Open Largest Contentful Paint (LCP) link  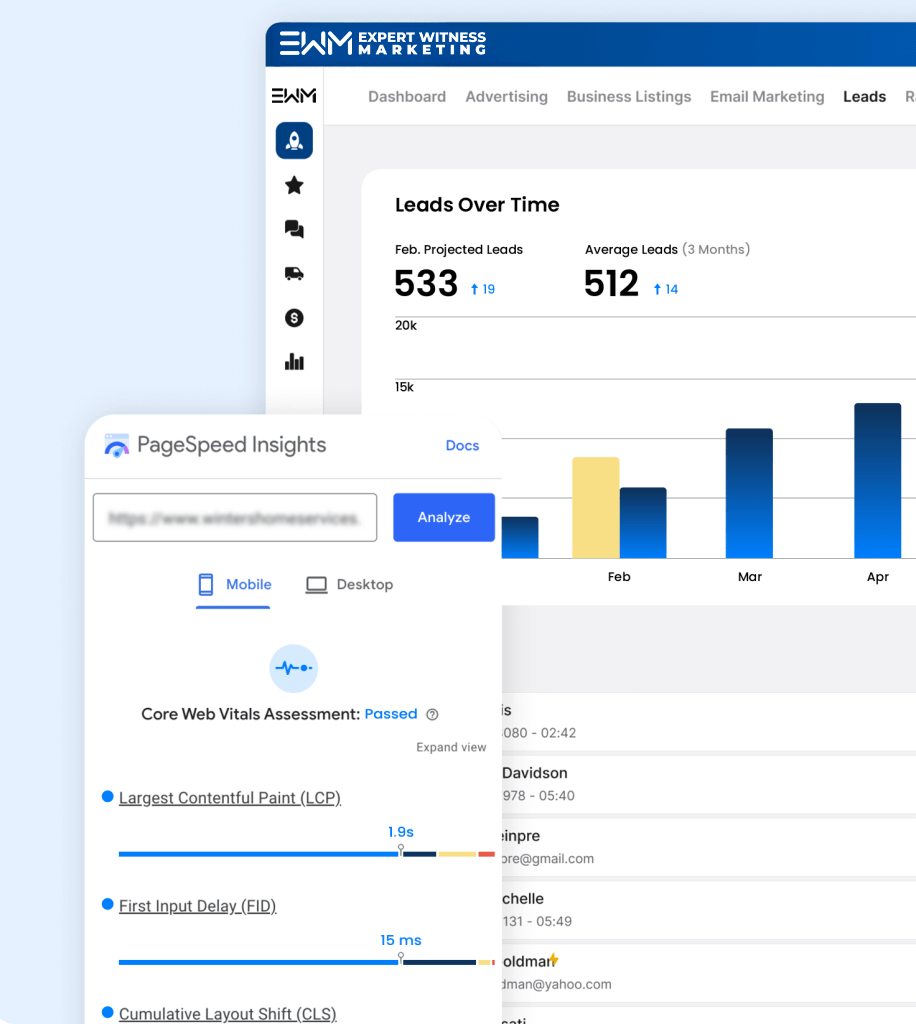click(x=229, y=798)
